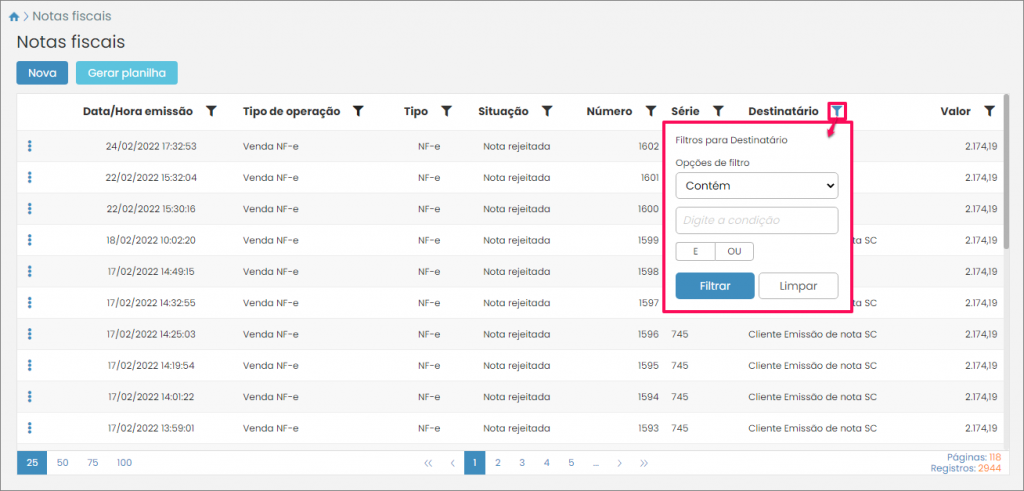Click the Gerar planilha button
Viewport: 1024px width, 491px height.
coord(127,73)
